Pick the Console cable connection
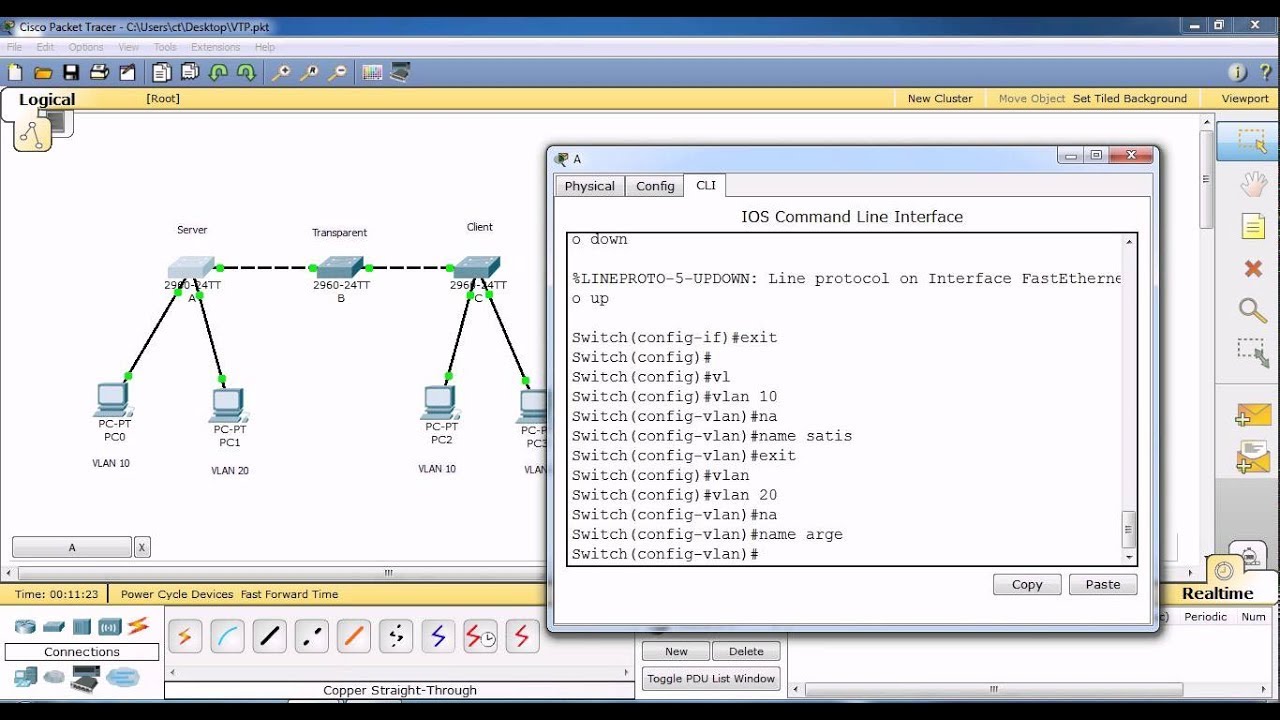The width and height of the screenshot is (1280, 720). point(227,636)
